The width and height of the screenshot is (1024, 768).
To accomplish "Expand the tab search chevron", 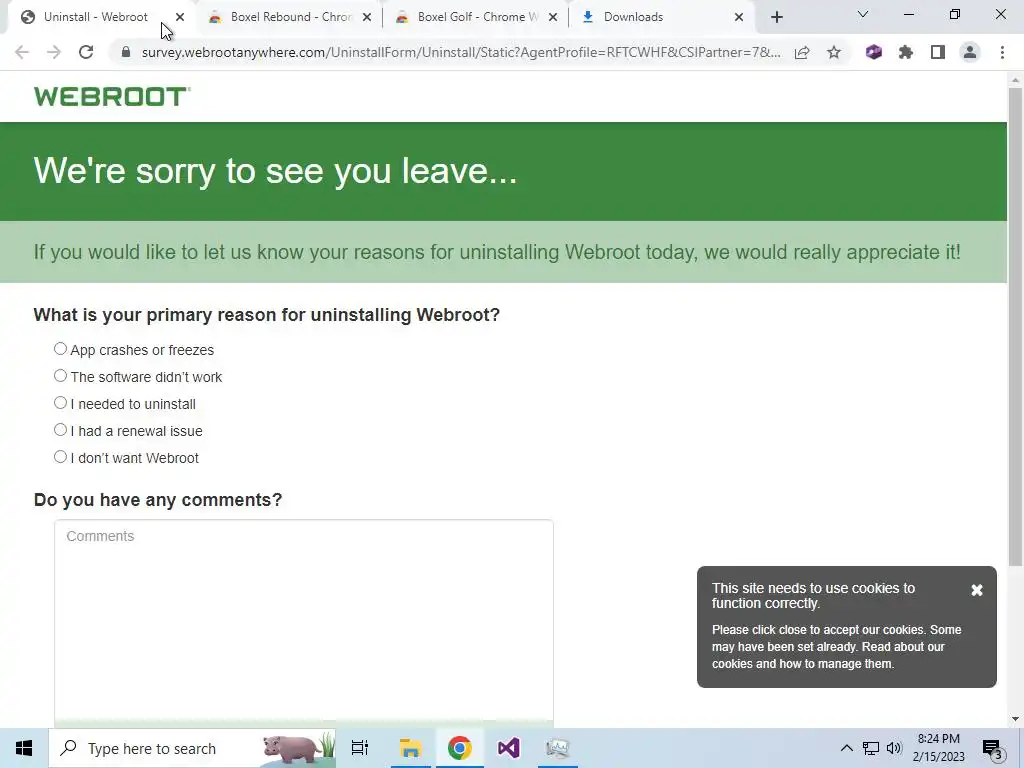I will click(x=863, y=15).
